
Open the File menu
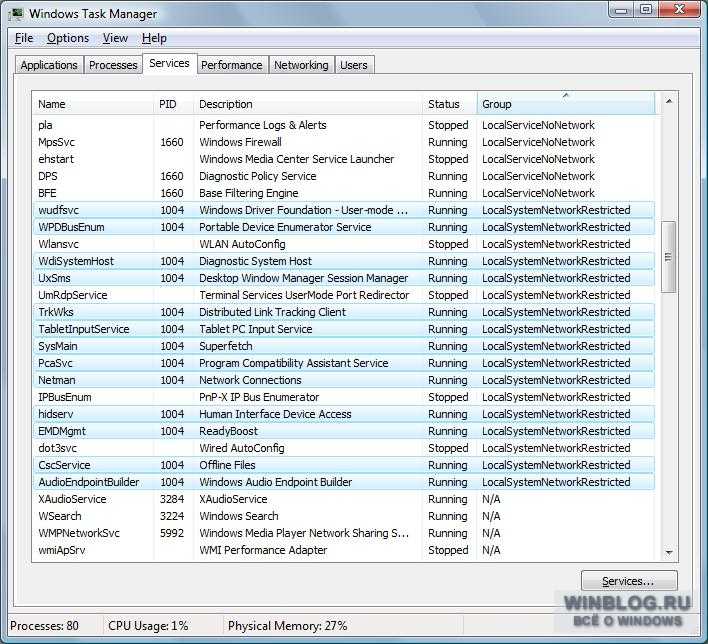tap(24, 38)
